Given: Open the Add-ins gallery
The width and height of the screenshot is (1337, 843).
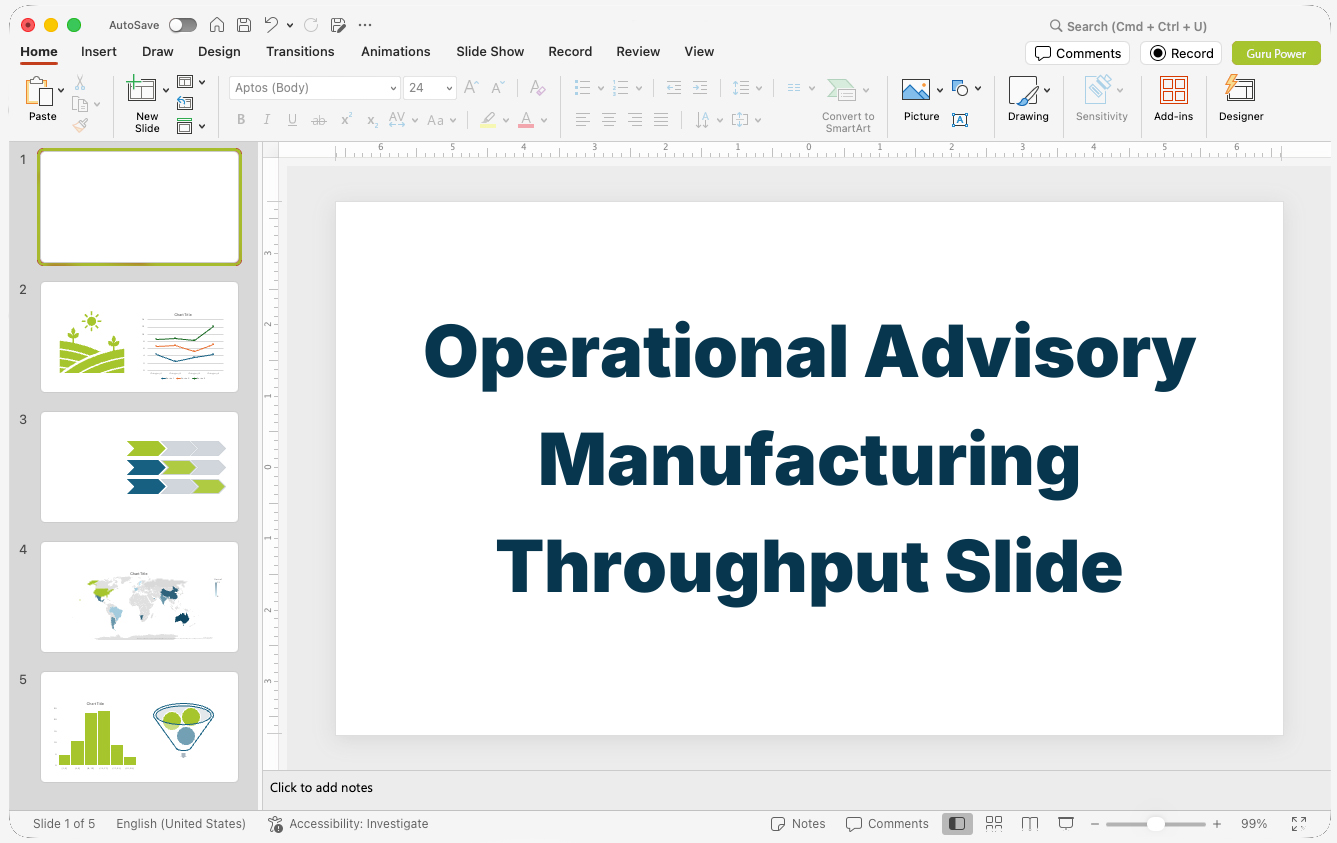Looking at the screenshot, I should tap(1174, 99).
